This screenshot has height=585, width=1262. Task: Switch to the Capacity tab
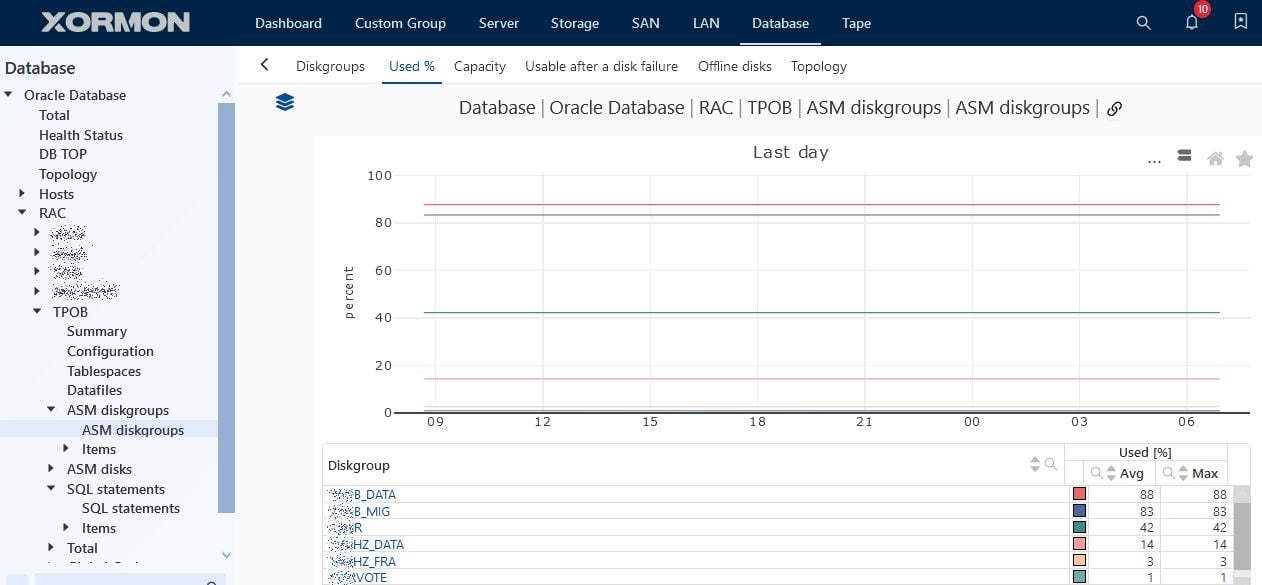click(x=480, y=66)
